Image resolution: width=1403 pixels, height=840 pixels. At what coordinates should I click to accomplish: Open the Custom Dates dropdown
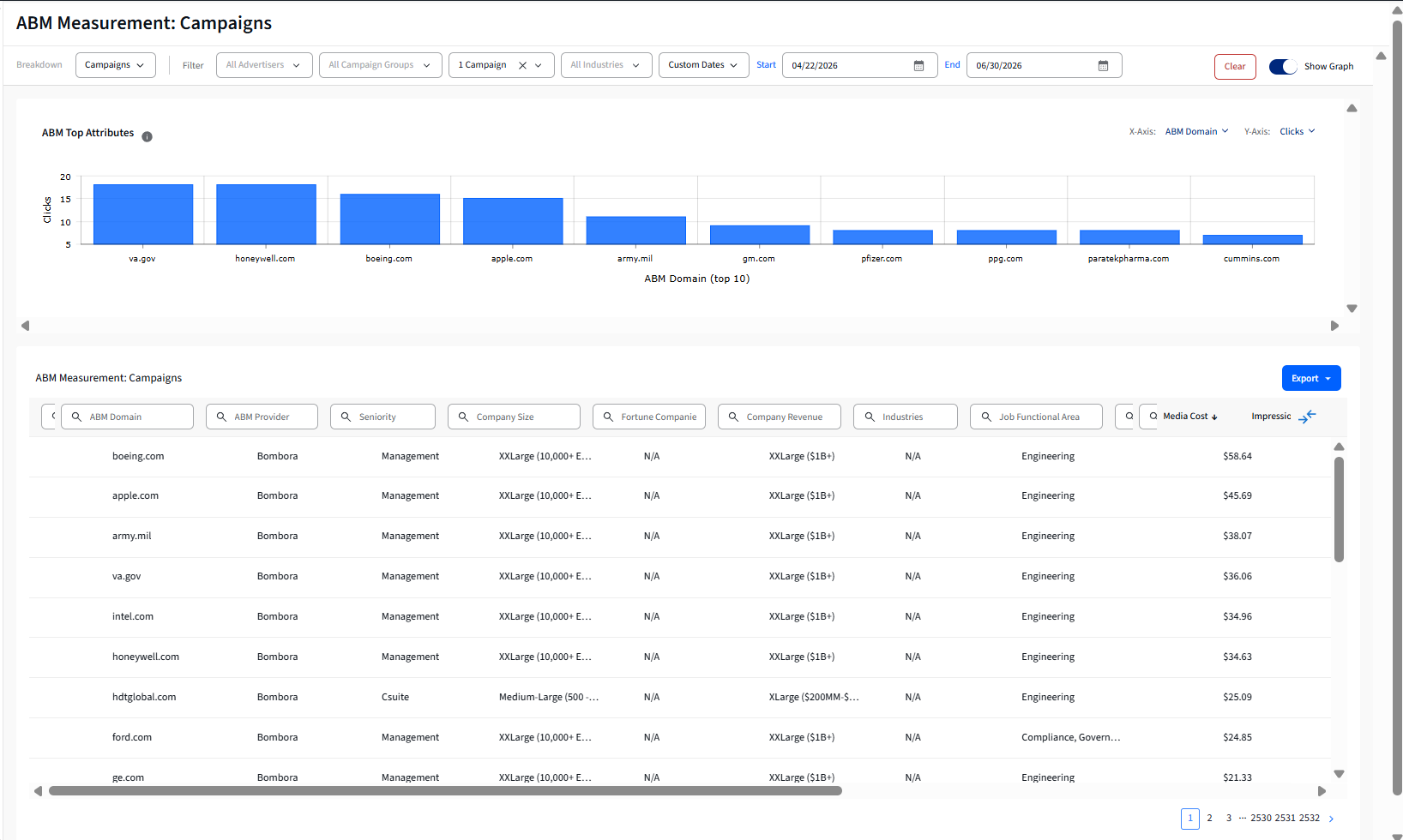tap(703, 65)
